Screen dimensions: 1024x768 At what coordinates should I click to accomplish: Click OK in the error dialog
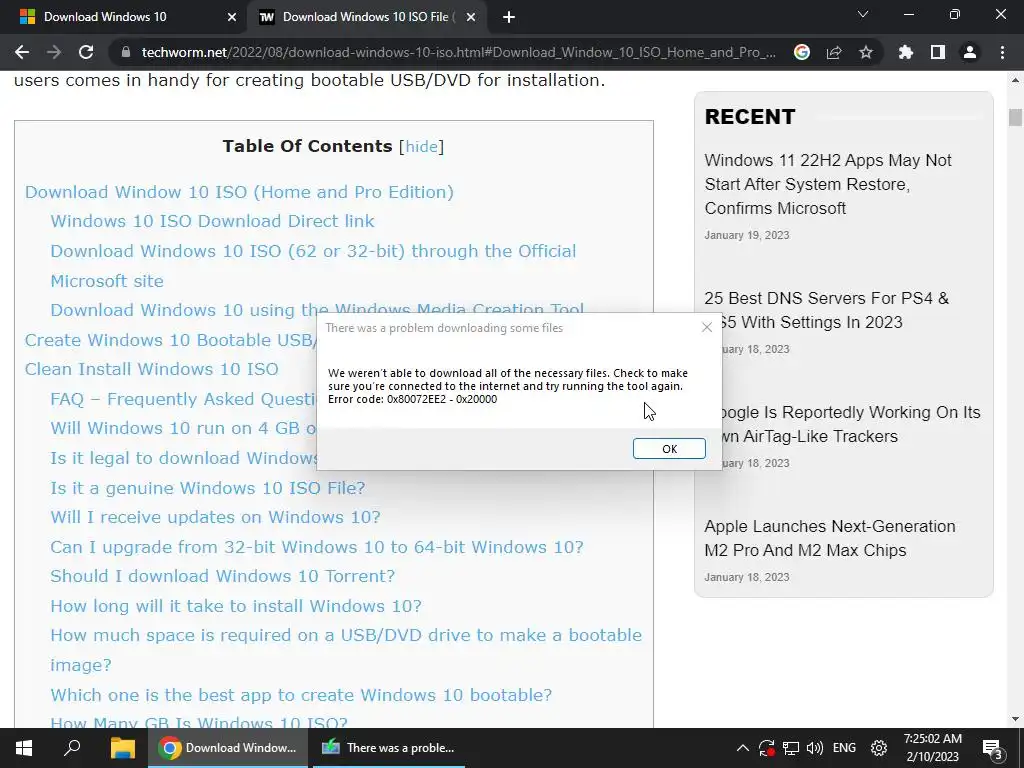tap(669, 449)
